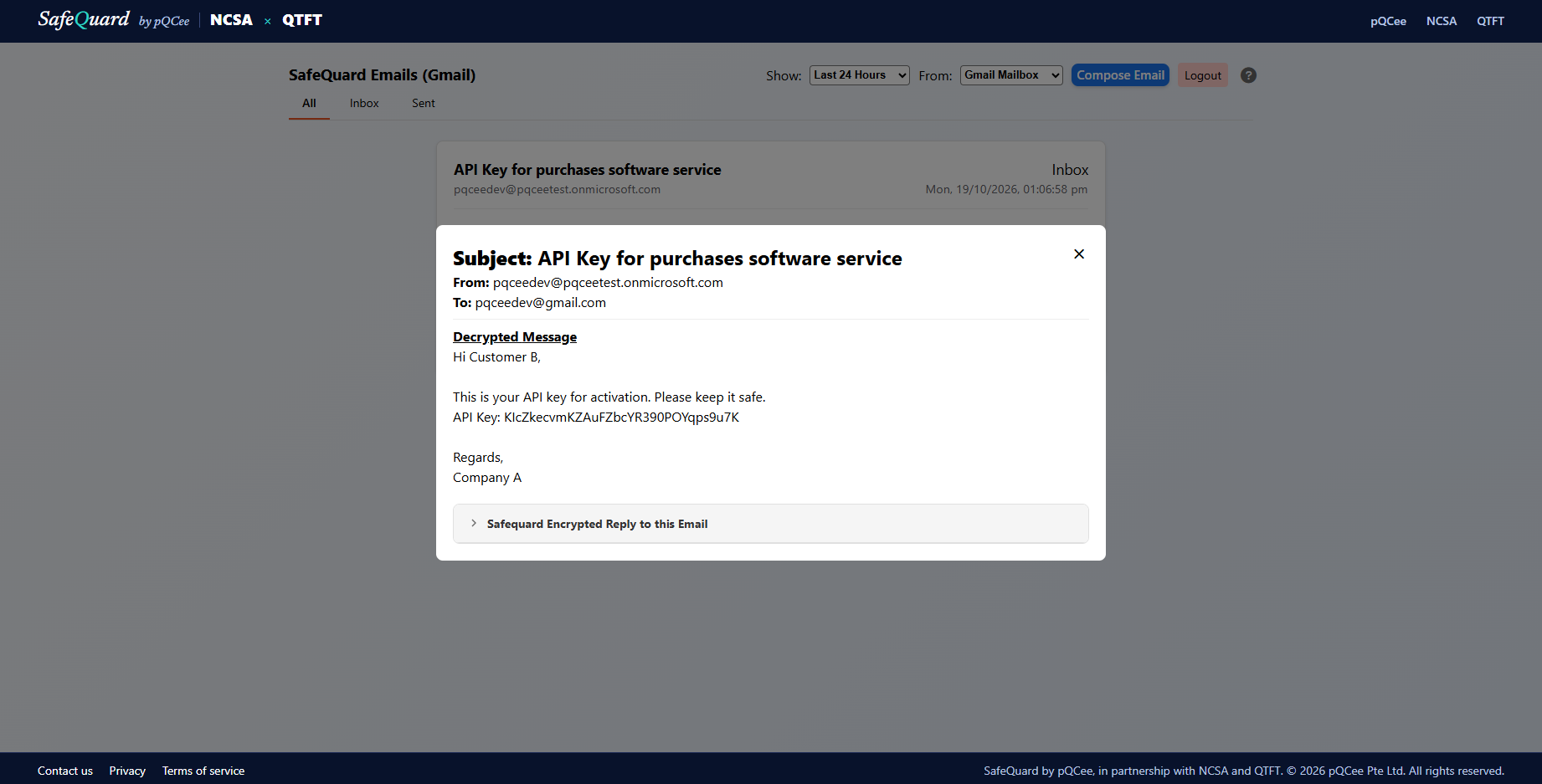Screen dimensions: 1542x784
Task: Click the Compose Email button
Action: pyautogui.click(x=1120, y=75)
